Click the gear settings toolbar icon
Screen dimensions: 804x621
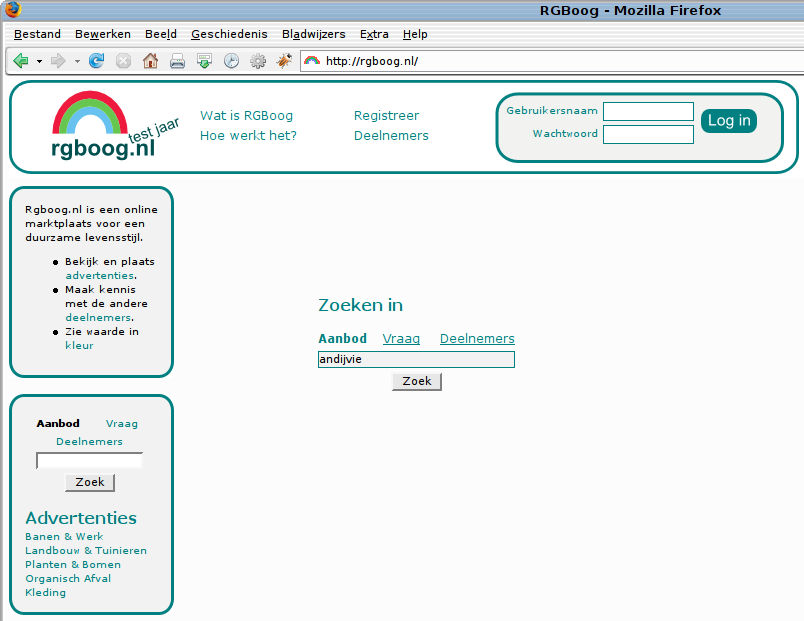(x=258, y=61)
